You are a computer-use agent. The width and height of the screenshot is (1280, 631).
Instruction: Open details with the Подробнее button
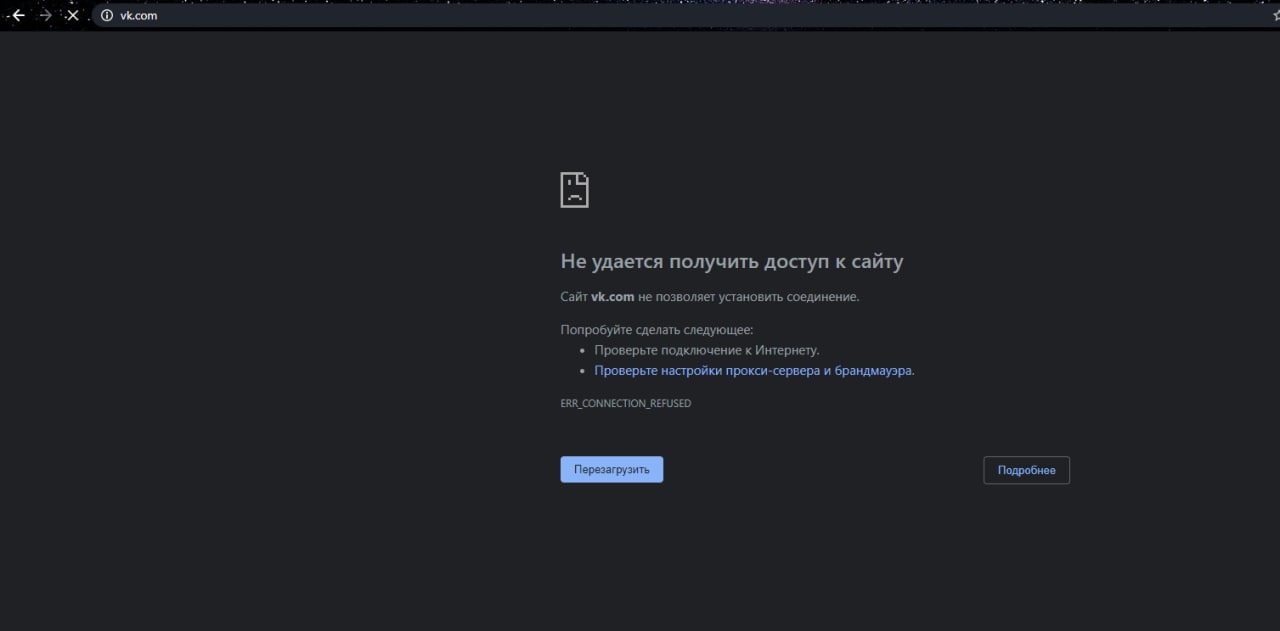pos(1026,470)
